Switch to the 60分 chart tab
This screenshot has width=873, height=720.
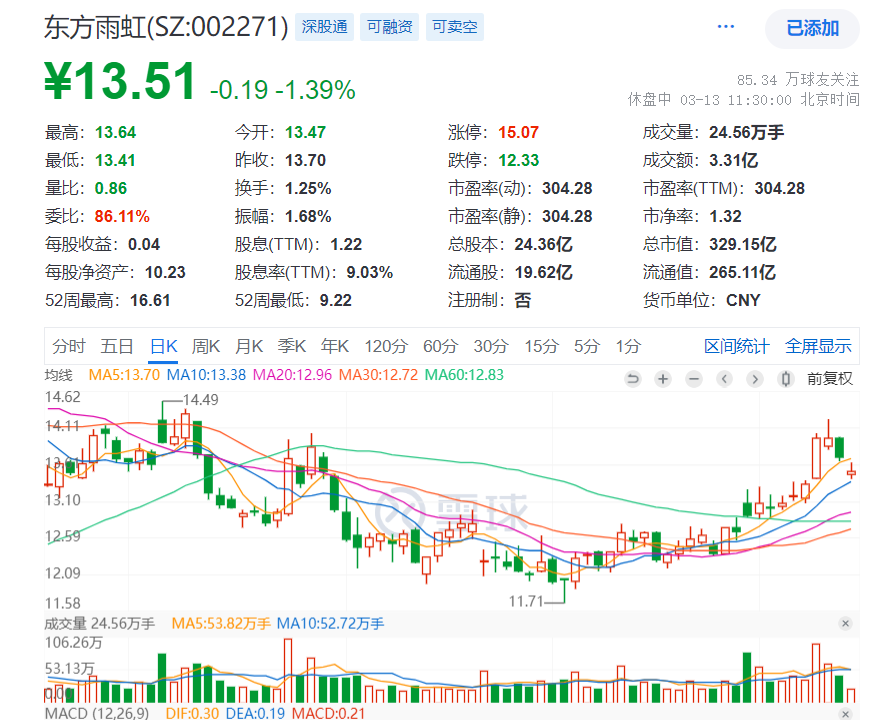[x=440, y=346]
